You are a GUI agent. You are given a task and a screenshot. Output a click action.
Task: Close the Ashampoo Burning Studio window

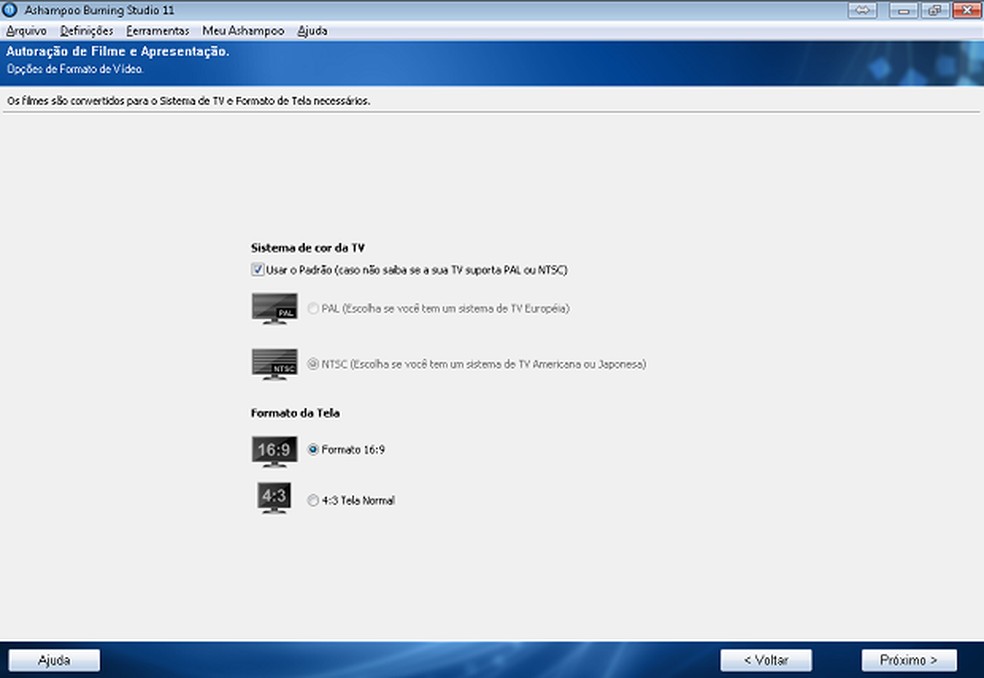coord(967,10)
